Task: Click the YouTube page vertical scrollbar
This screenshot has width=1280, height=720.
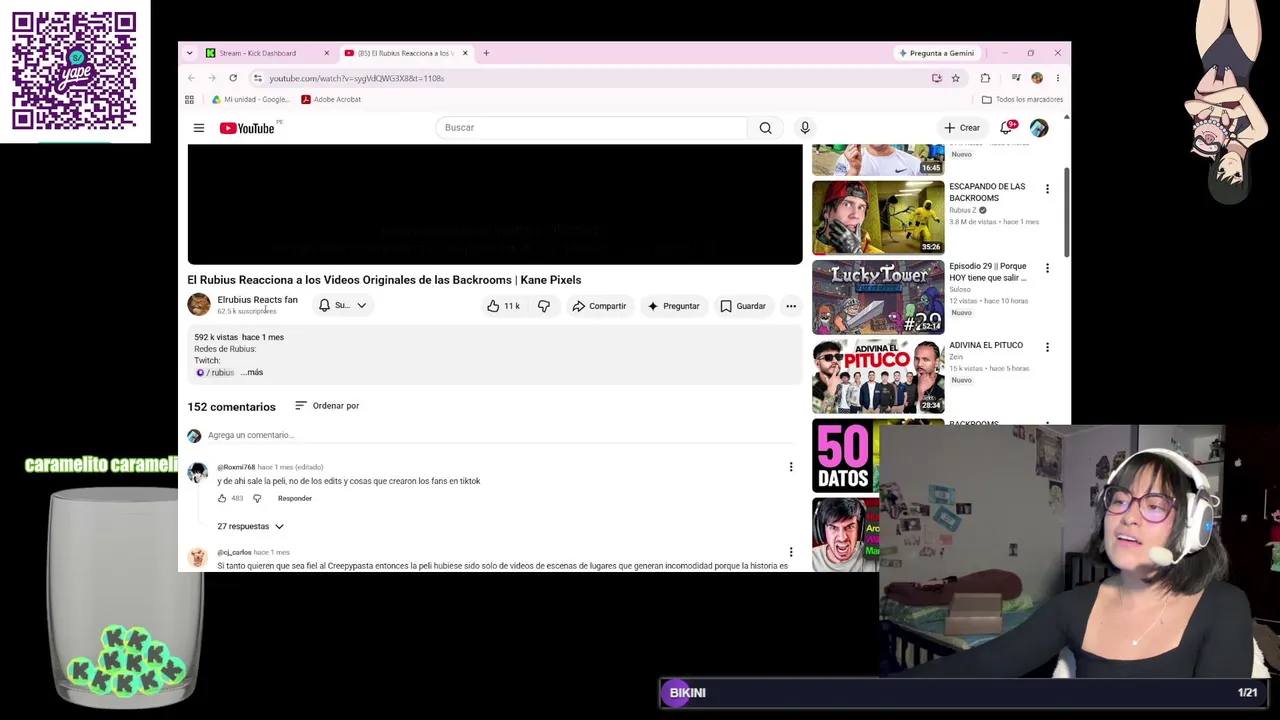Action: [1066, 212]
